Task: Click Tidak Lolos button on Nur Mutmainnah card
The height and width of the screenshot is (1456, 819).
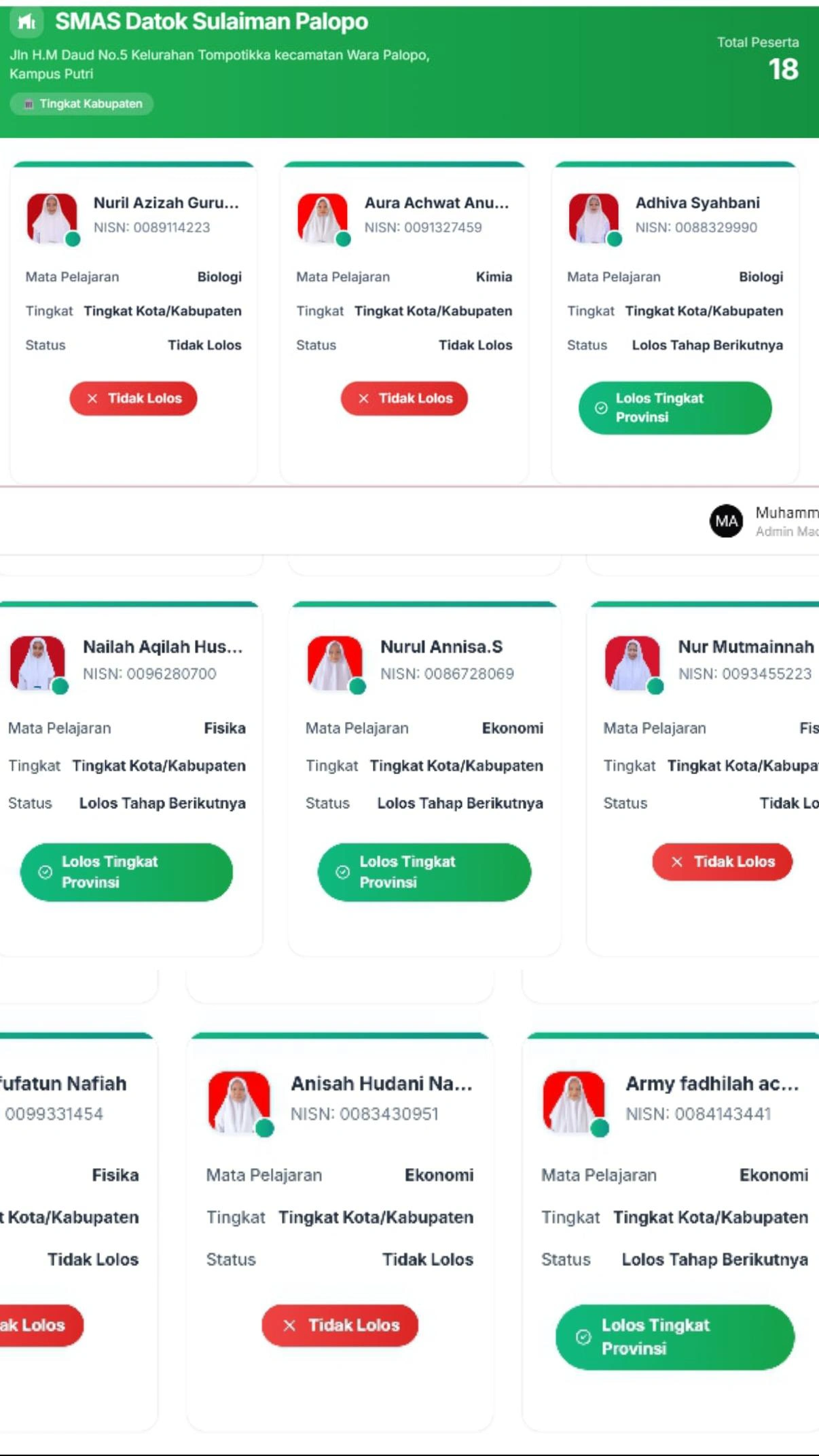Action: point(723,862)
